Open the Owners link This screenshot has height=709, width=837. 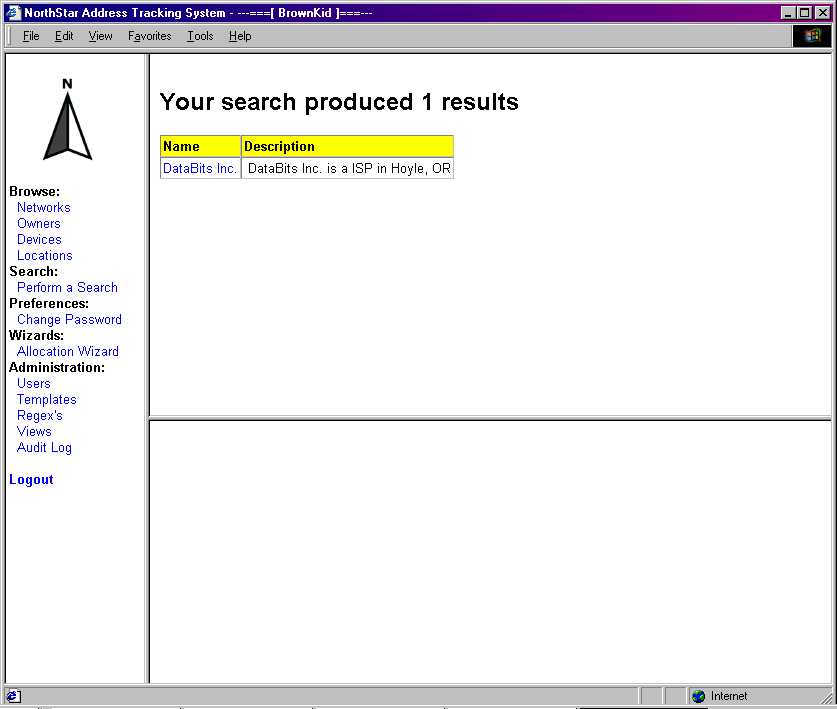38,223
